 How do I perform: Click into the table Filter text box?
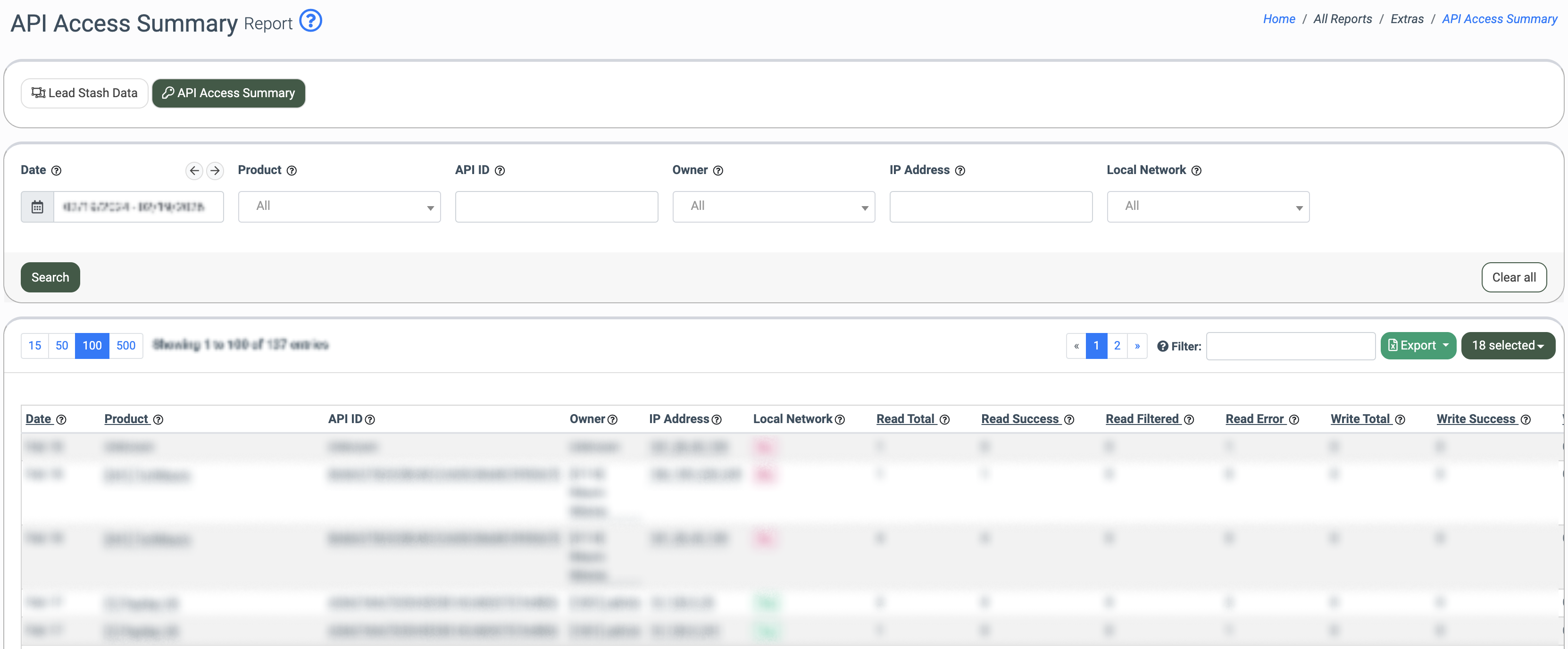1291,346
